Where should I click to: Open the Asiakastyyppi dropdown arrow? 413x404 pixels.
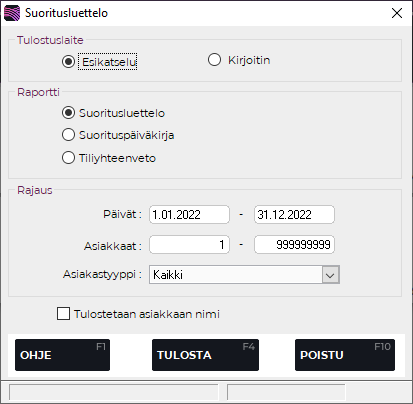pyautogui.click(x=330, y=275)
